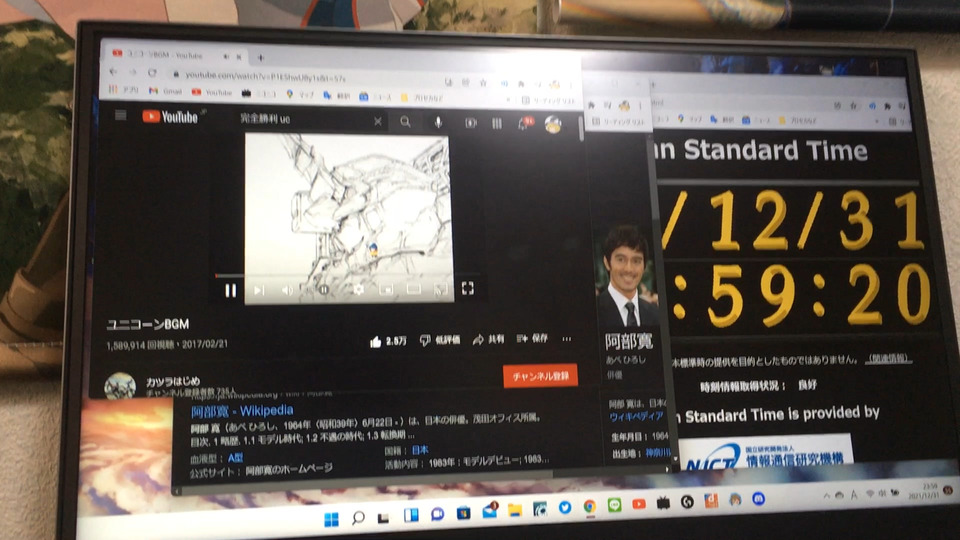The width and height of the screenshot is (960, 540).
Task: Open the マップ bookmark
Action: (x=300, y=94)
